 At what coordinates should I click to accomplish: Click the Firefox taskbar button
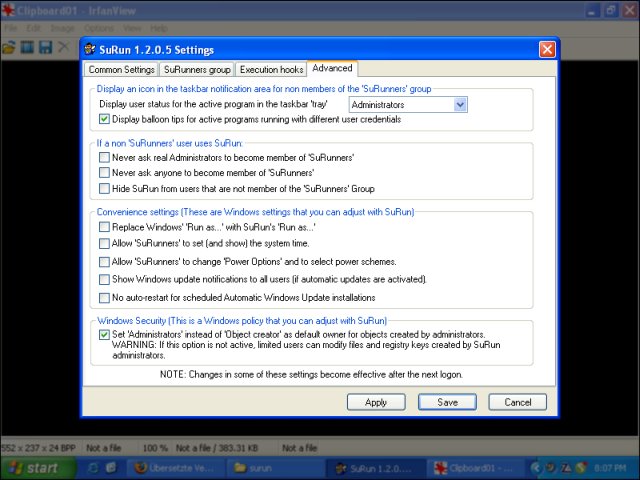176,468
